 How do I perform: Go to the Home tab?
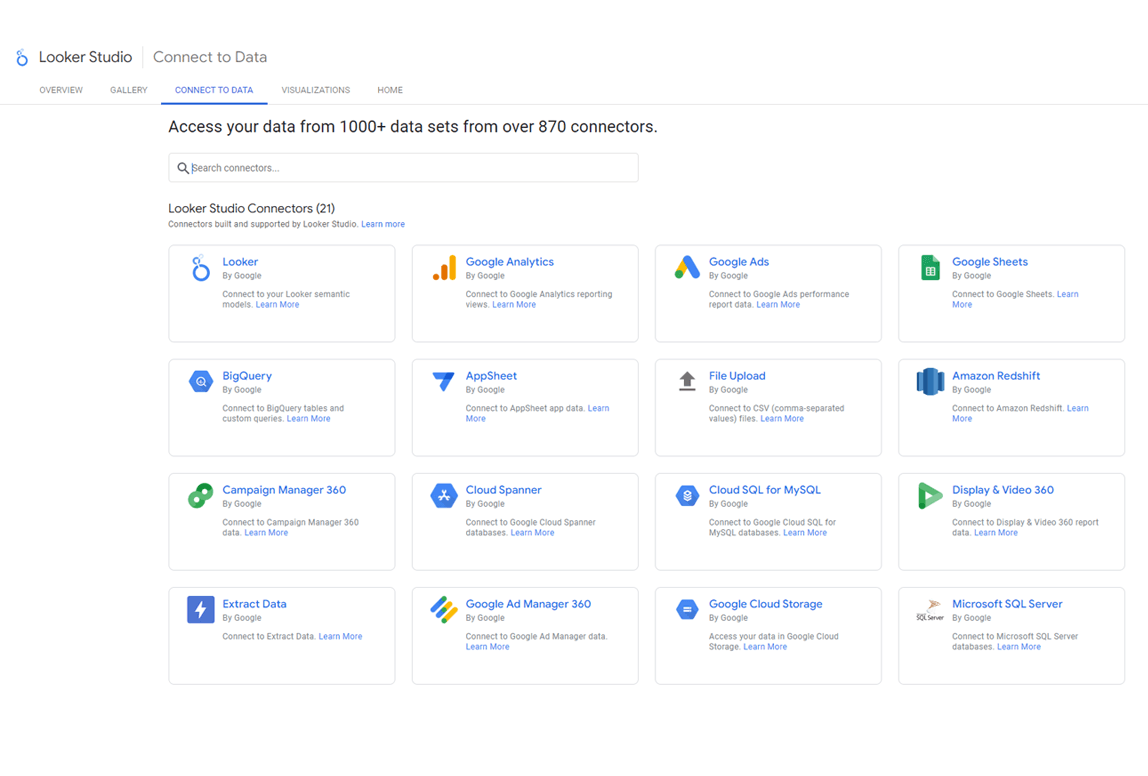(390, 90)
